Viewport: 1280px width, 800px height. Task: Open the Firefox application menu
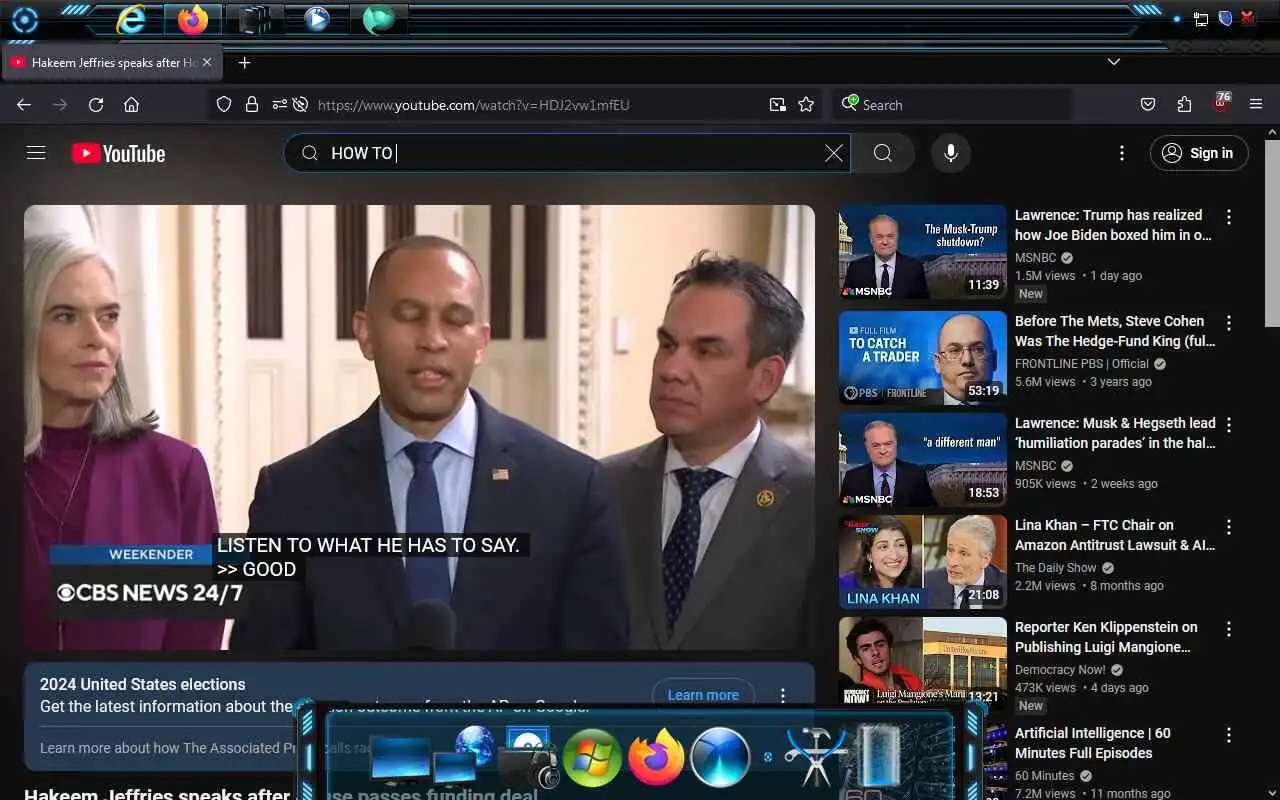[x=1256, y=104]
